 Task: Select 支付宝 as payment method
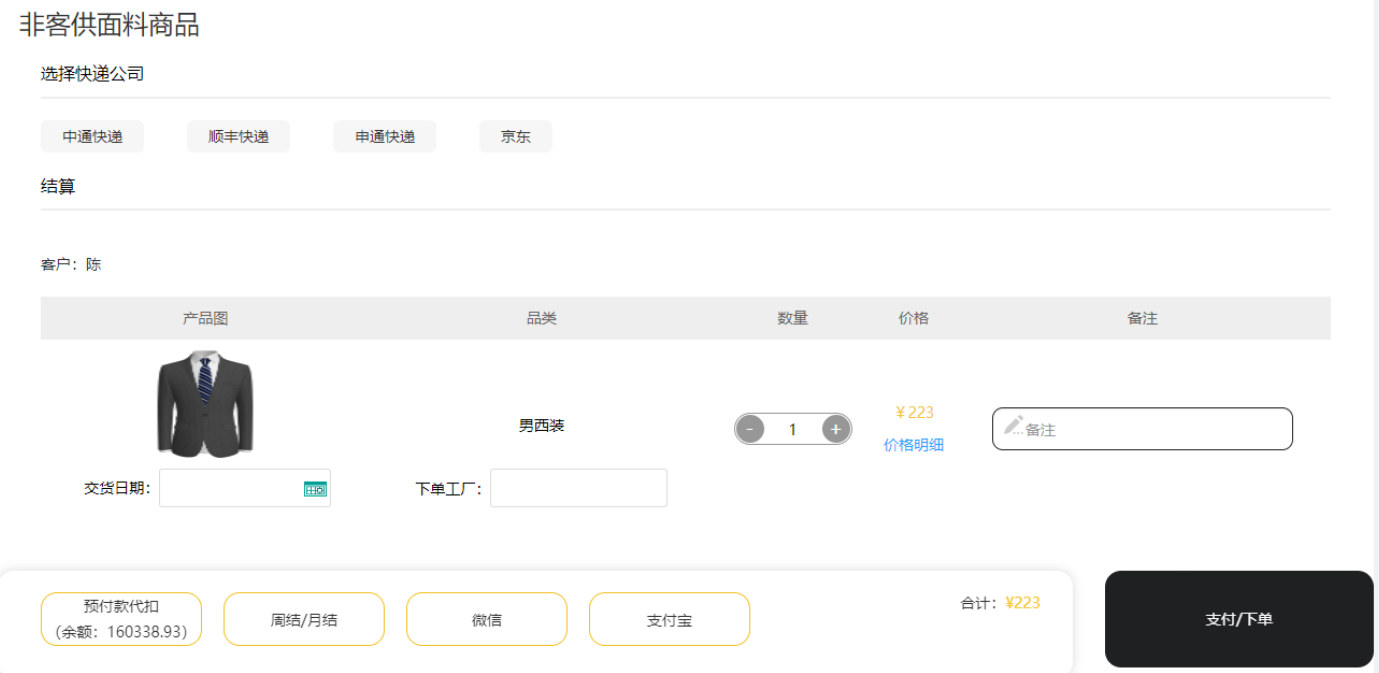669,619
